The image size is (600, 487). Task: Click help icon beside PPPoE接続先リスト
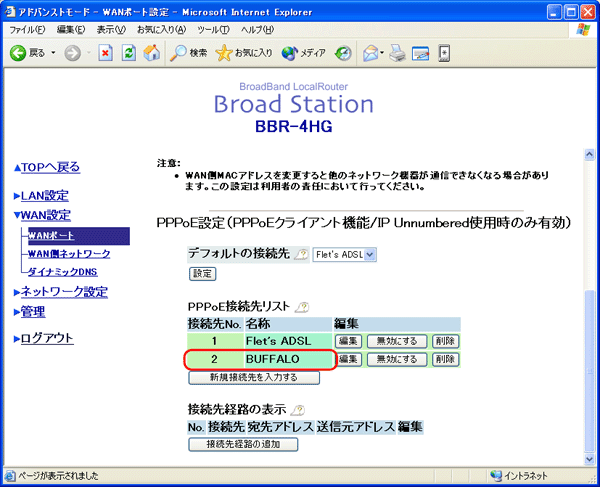tap(302, 307)
